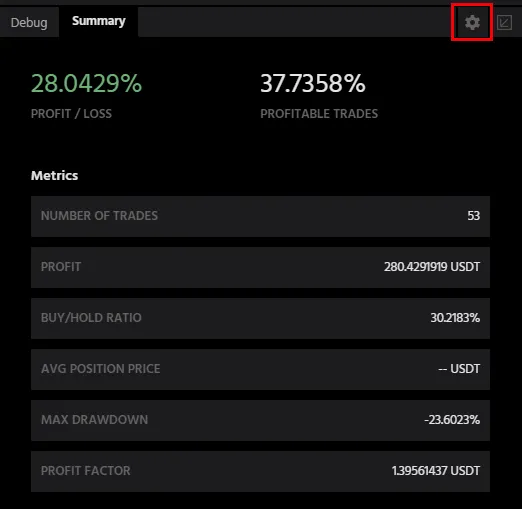Click the collapse panel arrow icon
This screenshot has width=522, height=509.
point(504,23)
